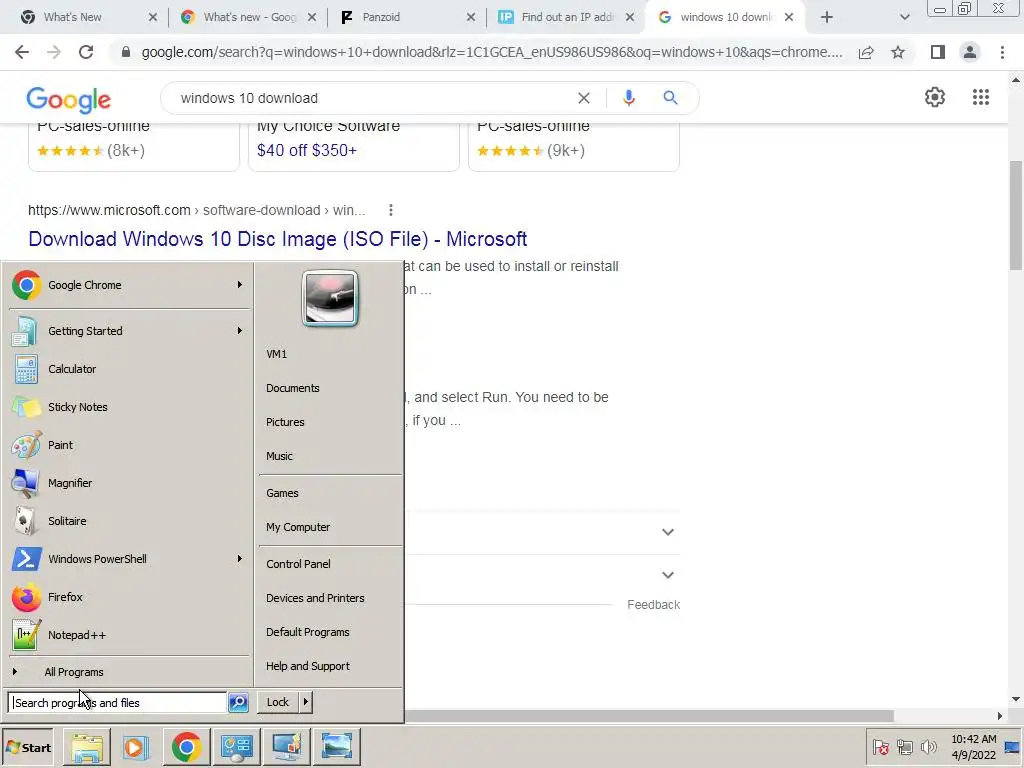Click the network tray icon
This screenshot has width=1024, height=768.
coord(904,747)
